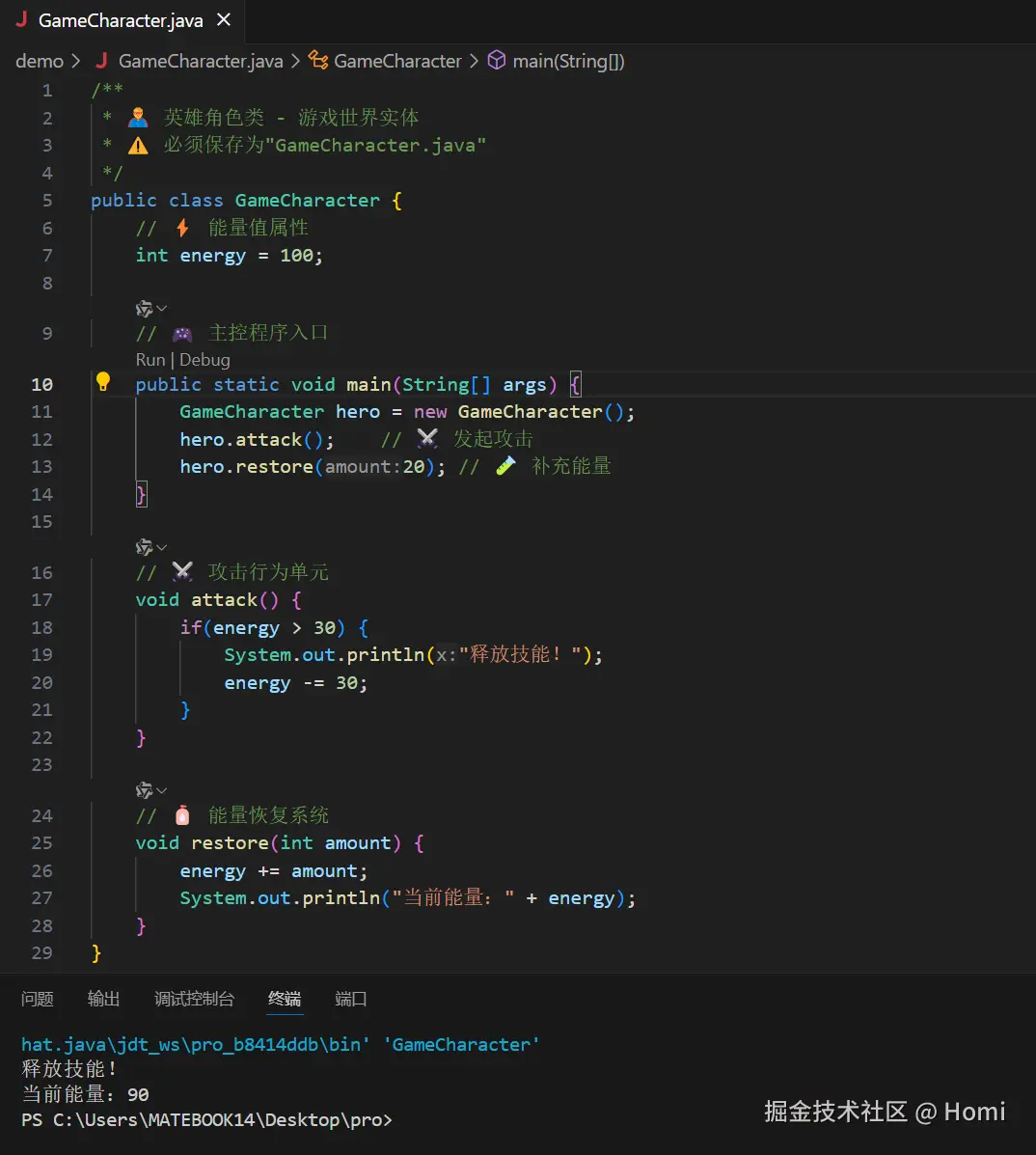The width and height of the screenshot is (1036, 1155).
Task: Click the Java icon in breadcrumb path
Action: (x=101, y=61)
